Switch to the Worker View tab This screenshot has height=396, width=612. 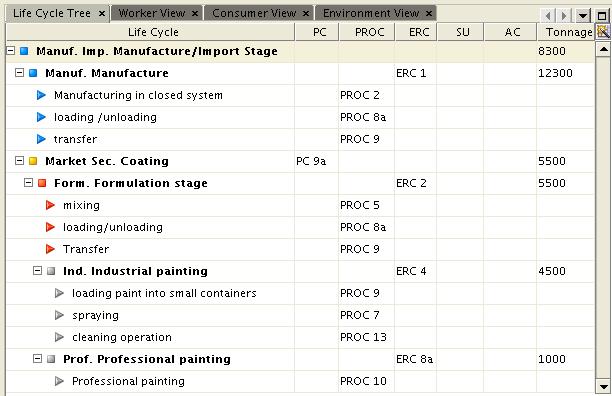coord(152,13)
